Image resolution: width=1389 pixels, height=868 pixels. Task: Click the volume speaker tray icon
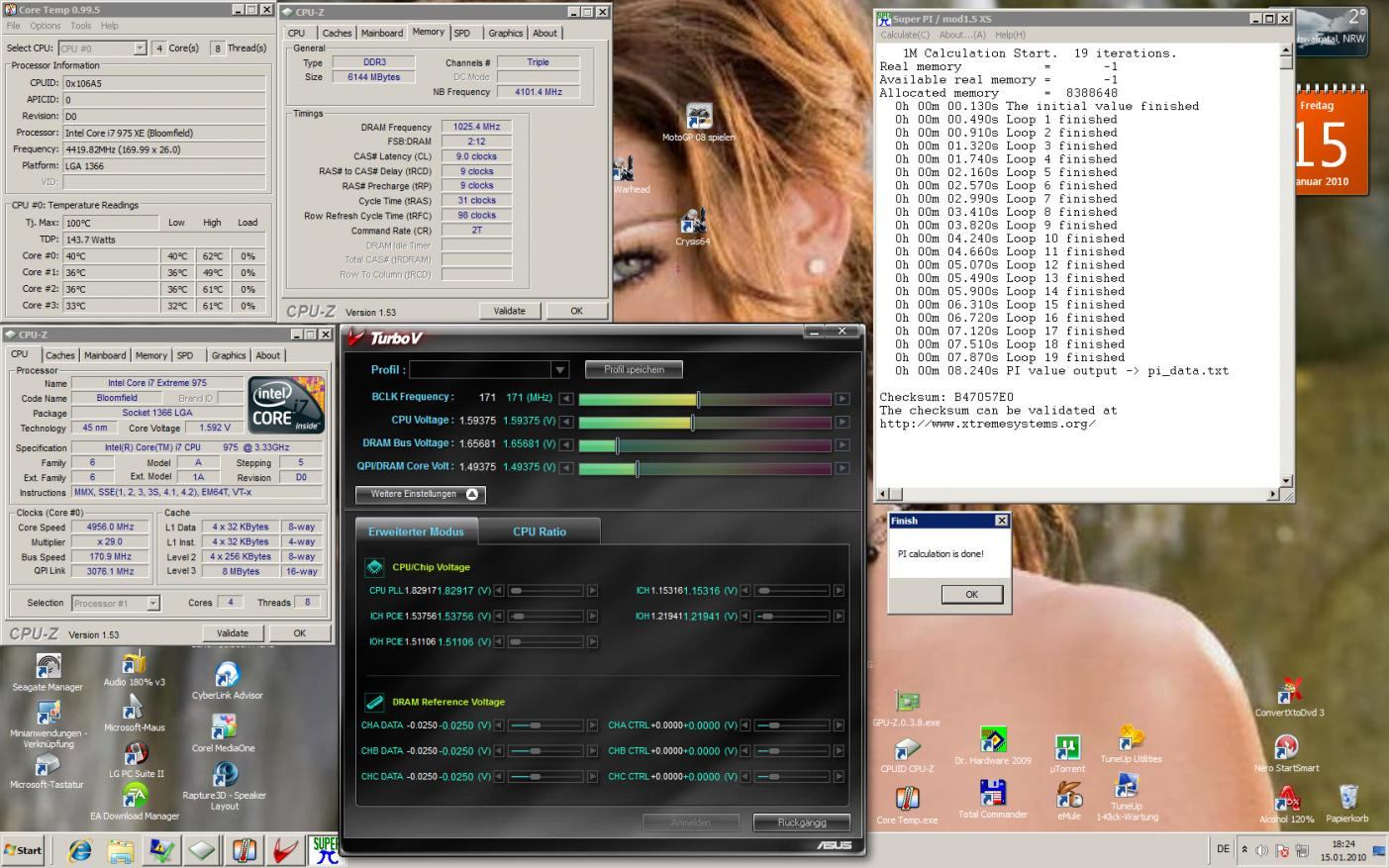[1262, 850]
